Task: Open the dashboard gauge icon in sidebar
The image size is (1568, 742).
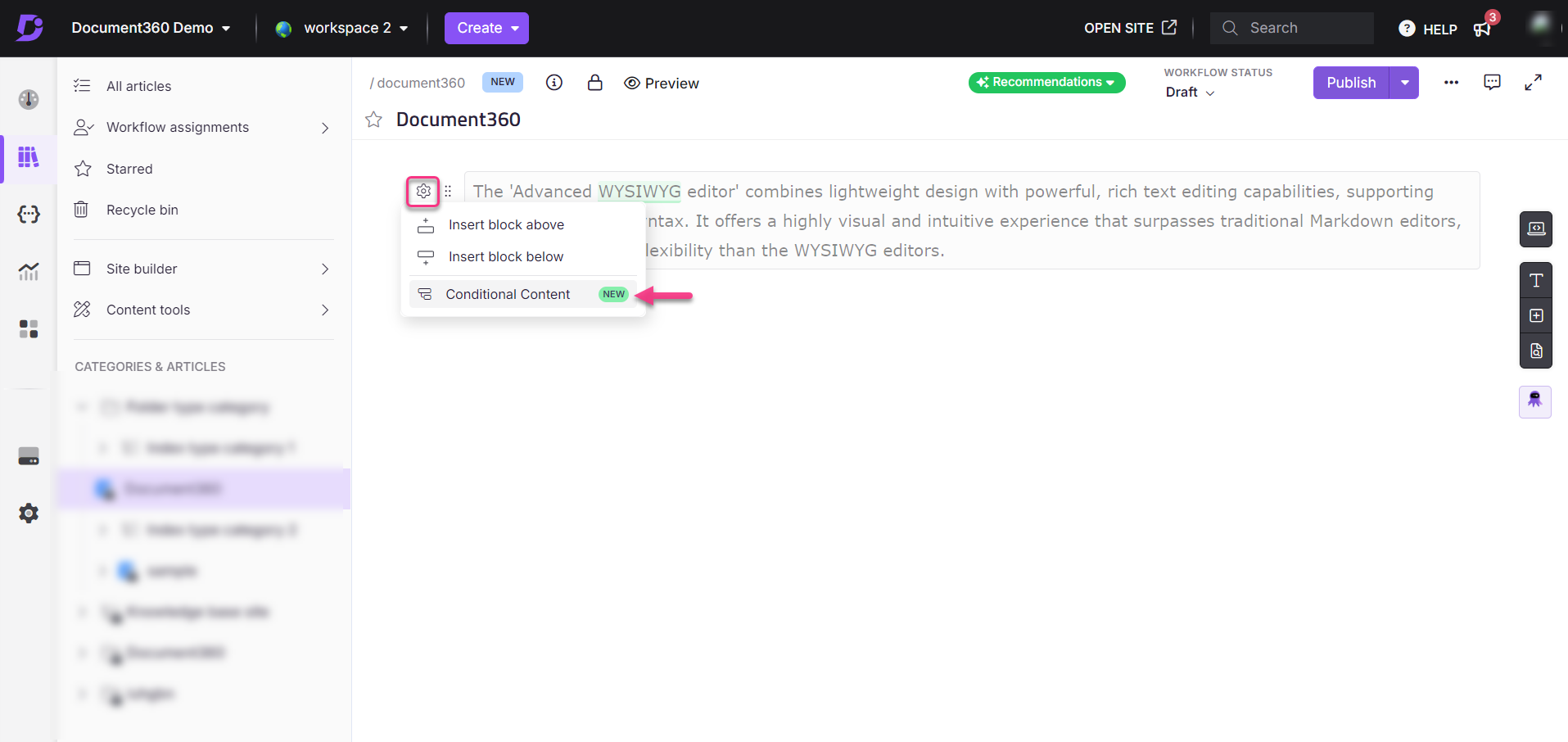Action: [x=29, y=99]
